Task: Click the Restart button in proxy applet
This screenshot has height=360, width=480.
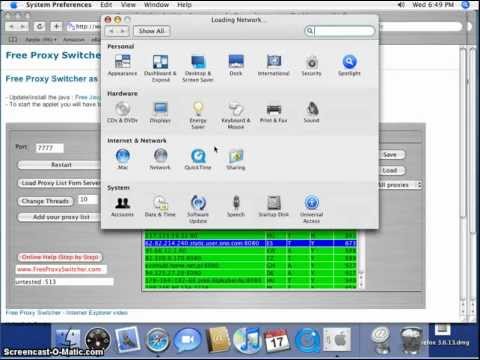Action: tap(61, 165)
